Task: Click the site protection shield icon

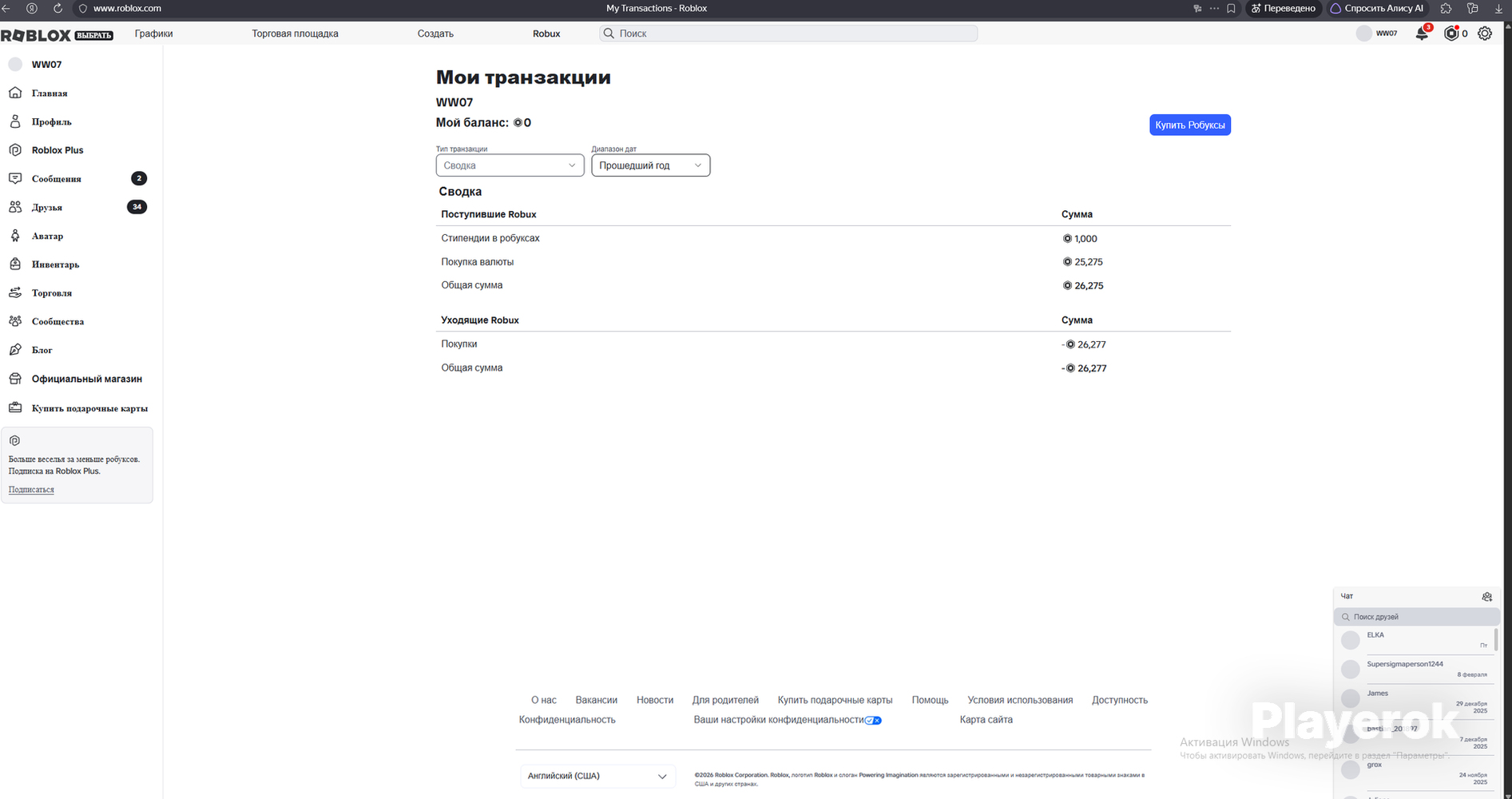Action: tap(82, 8)
